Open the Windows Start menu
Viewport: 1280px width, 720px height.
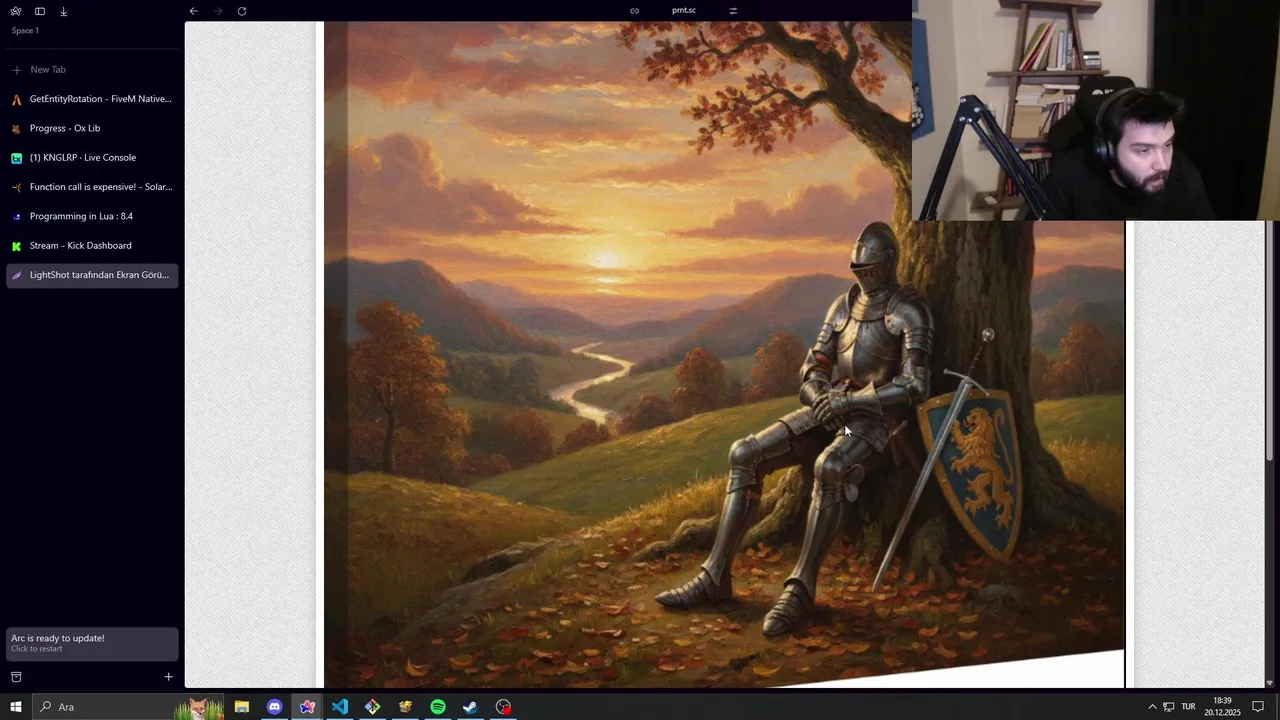[x=15, y=707]
